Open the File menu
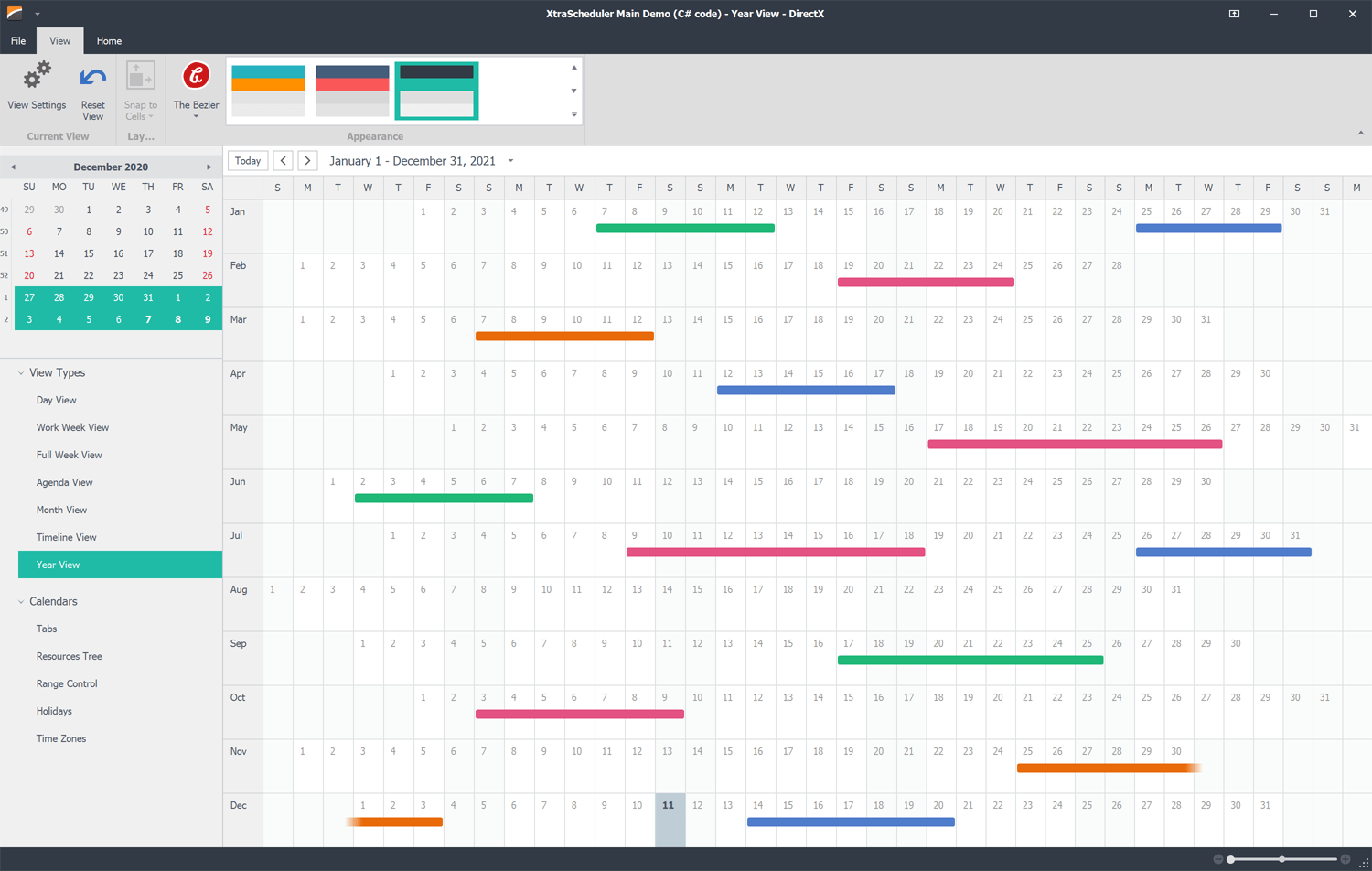 pos(17,40)
